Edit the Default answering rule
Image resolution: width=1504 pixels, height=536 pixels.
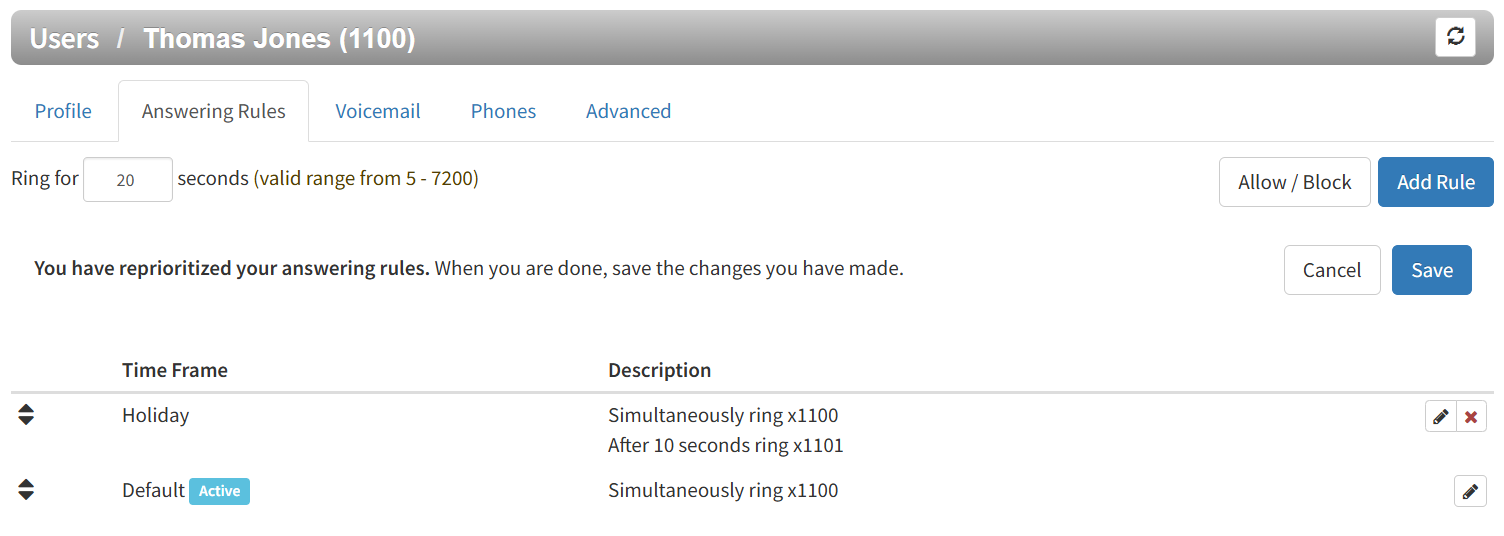pos(1469,491)
